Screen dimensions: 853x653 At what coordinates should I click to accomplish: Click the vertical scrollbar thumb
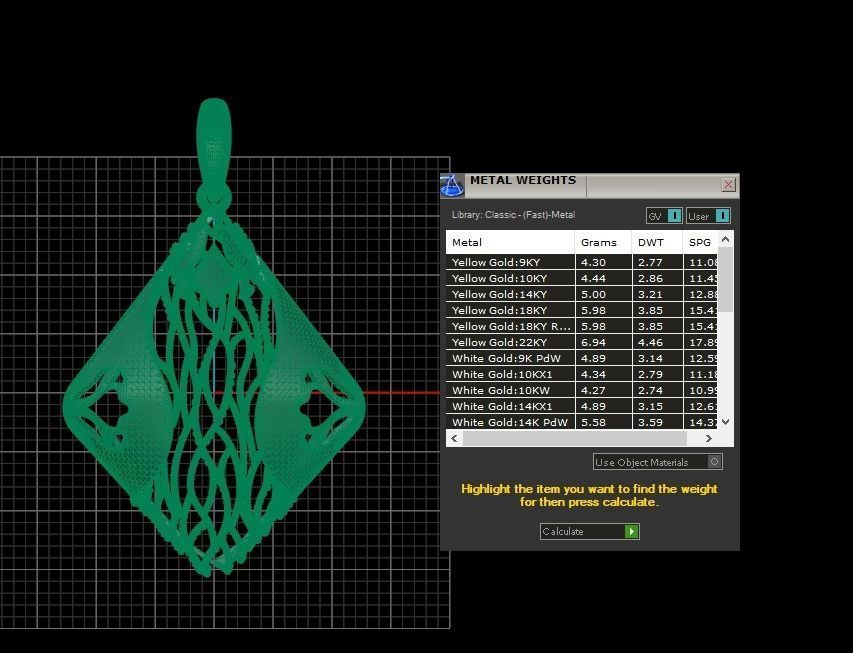coord(725,280)
